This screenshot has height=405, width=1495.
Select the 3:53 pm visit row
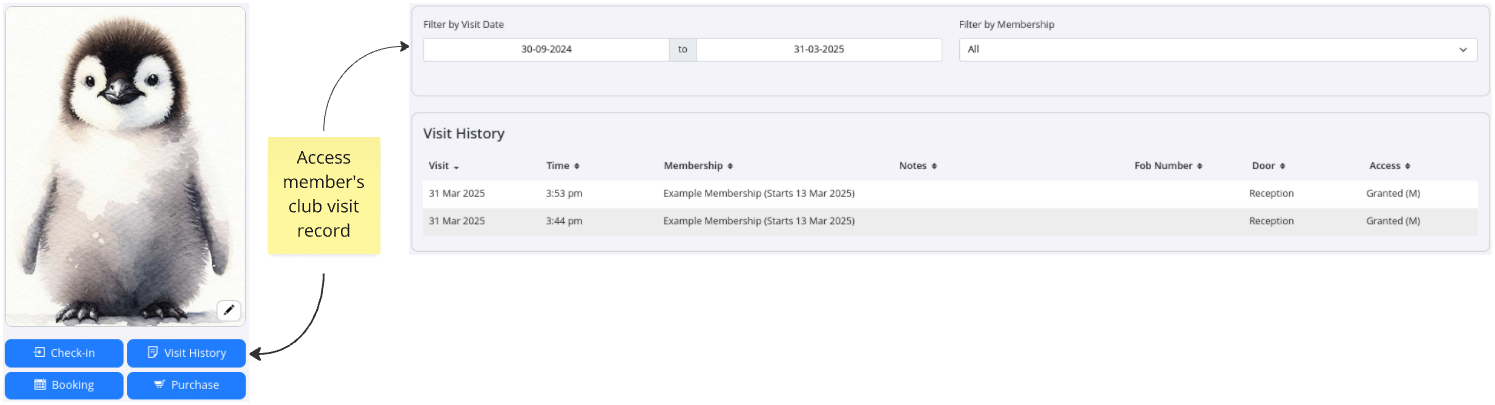click(950, 193)
